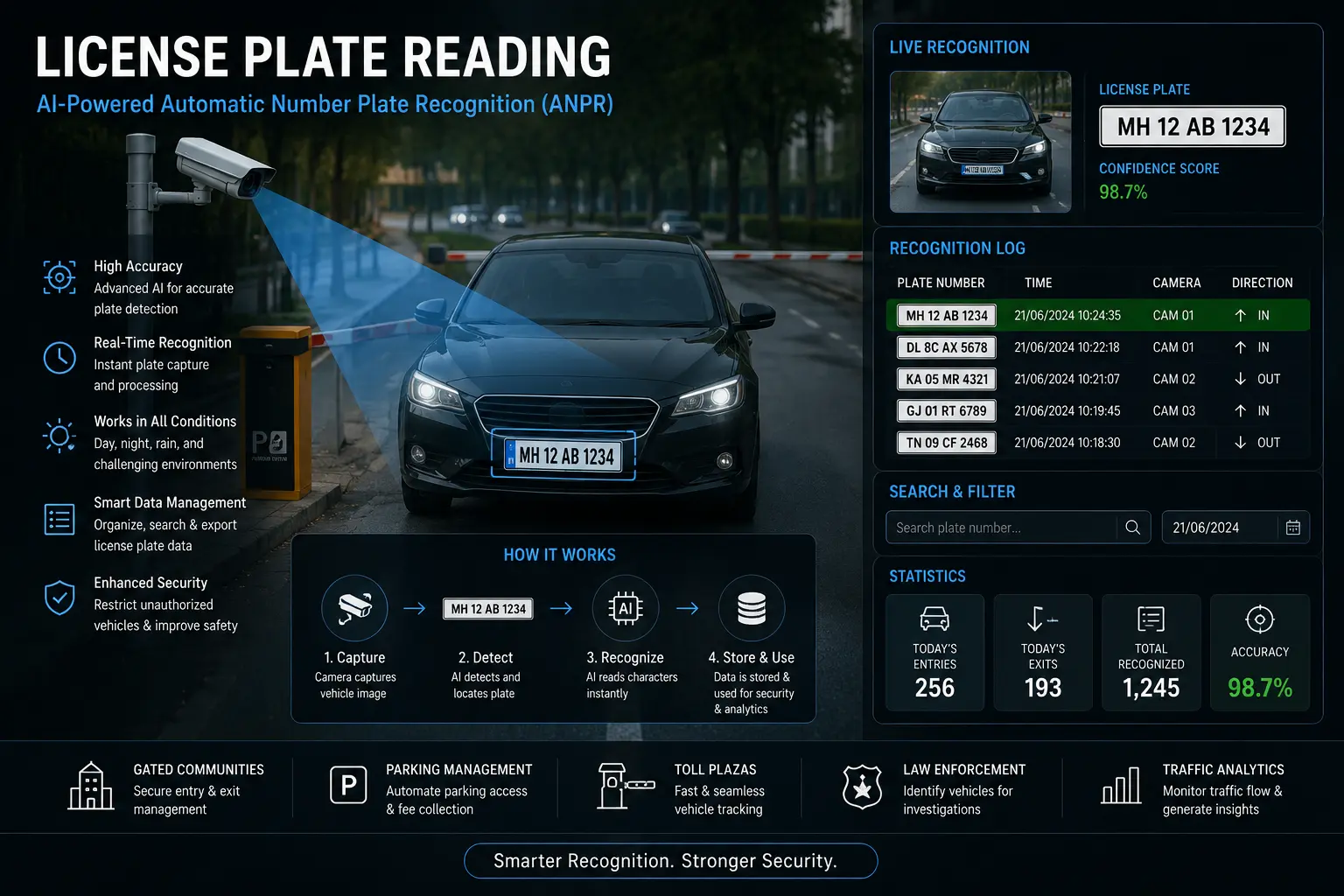Screen dimensions: 1344x896
Task: Select the Store & Use database icon
Action: pos(752,608)
